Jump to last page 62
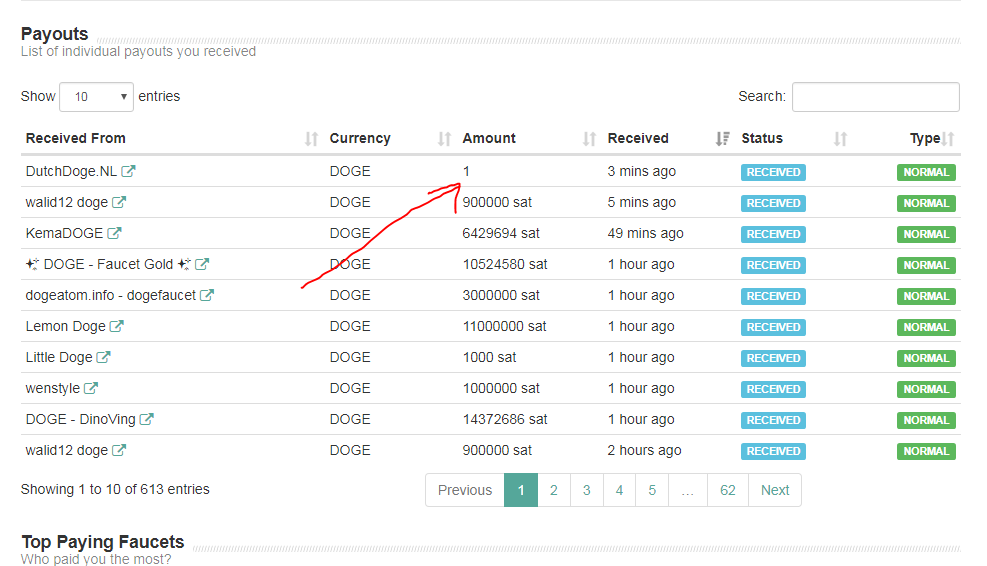 click(727, 490)
